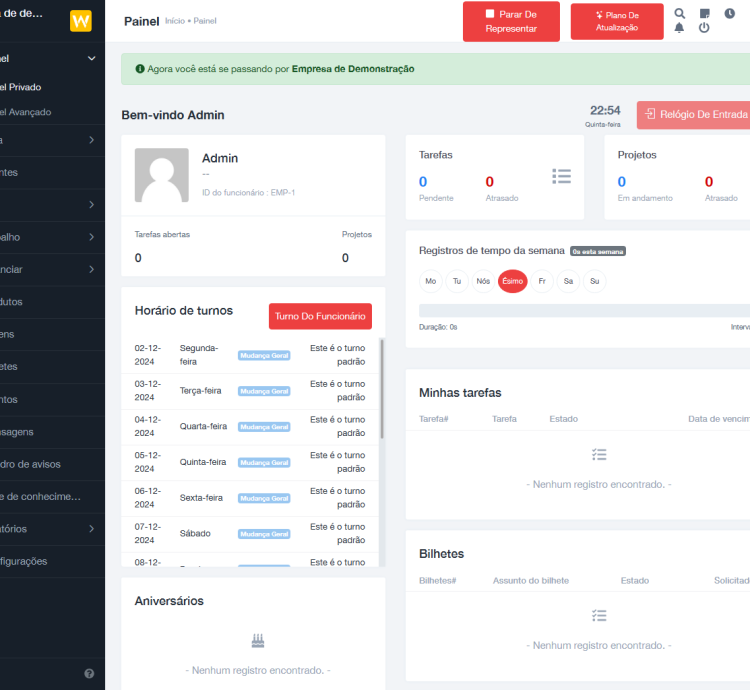Open Painel Avançado in the sidebar
Image resolution: width=750 pixels, height=690 pixels.
26,112
